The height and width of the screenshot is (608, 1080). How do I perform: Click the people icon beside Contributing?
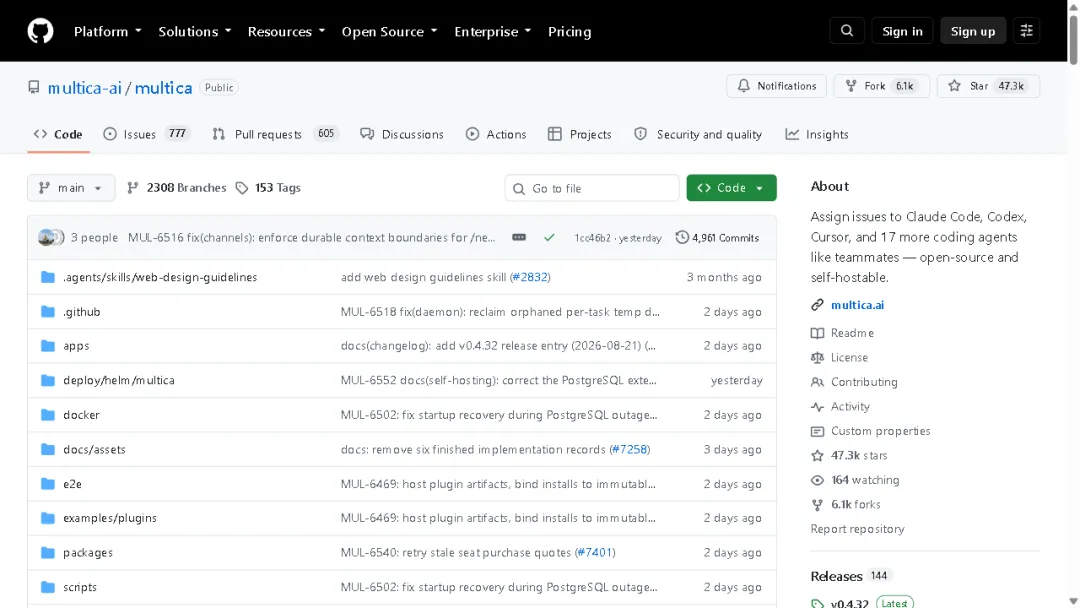[817, 382]
